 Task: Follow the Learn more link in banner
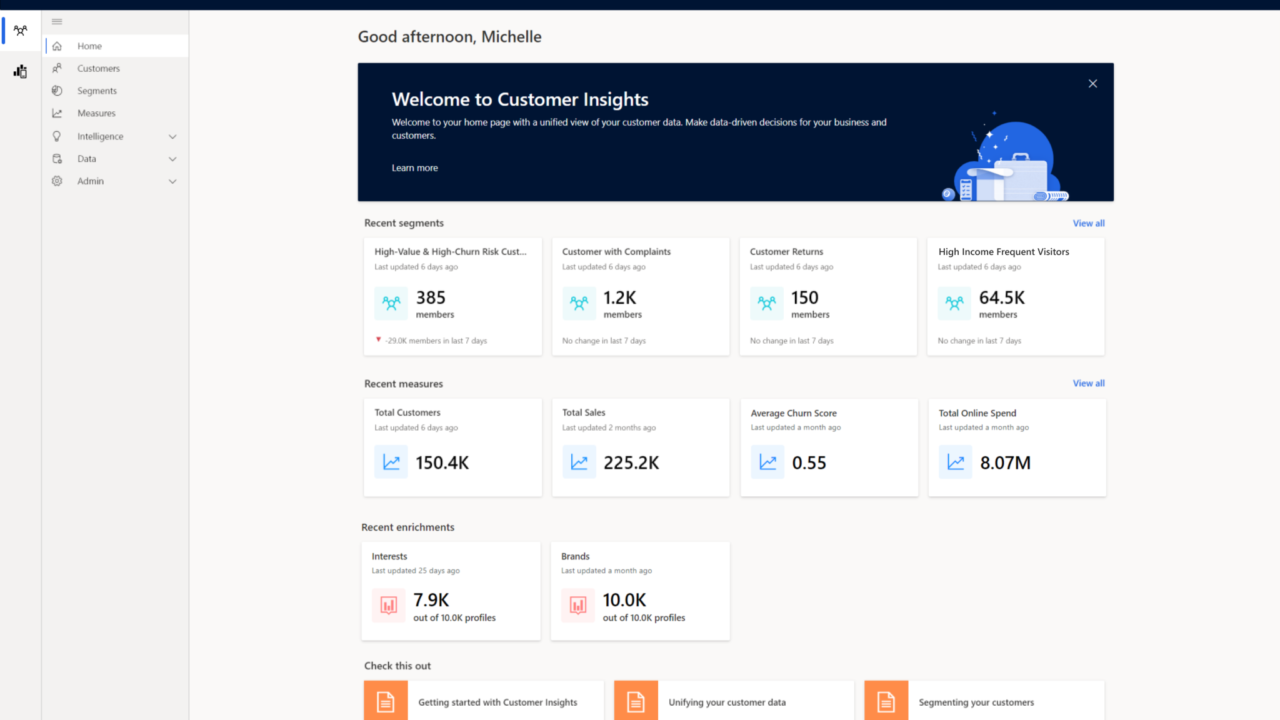tap(415, 168)
